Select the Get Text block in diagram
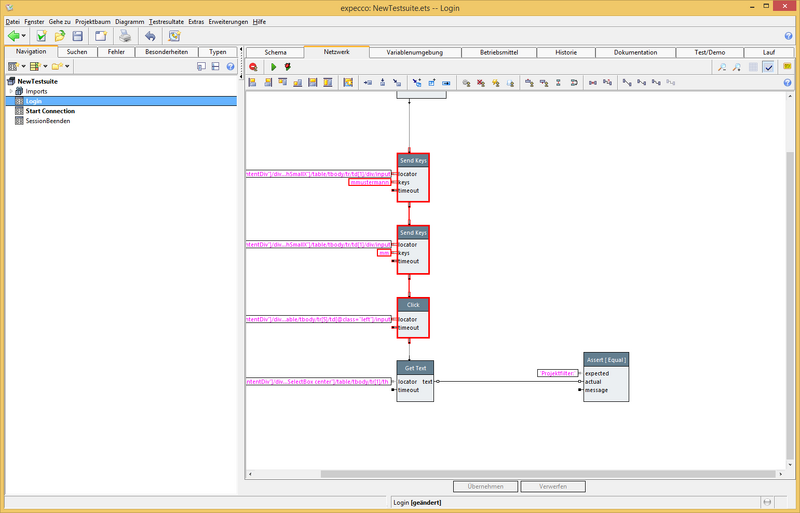 pos(415,367)
